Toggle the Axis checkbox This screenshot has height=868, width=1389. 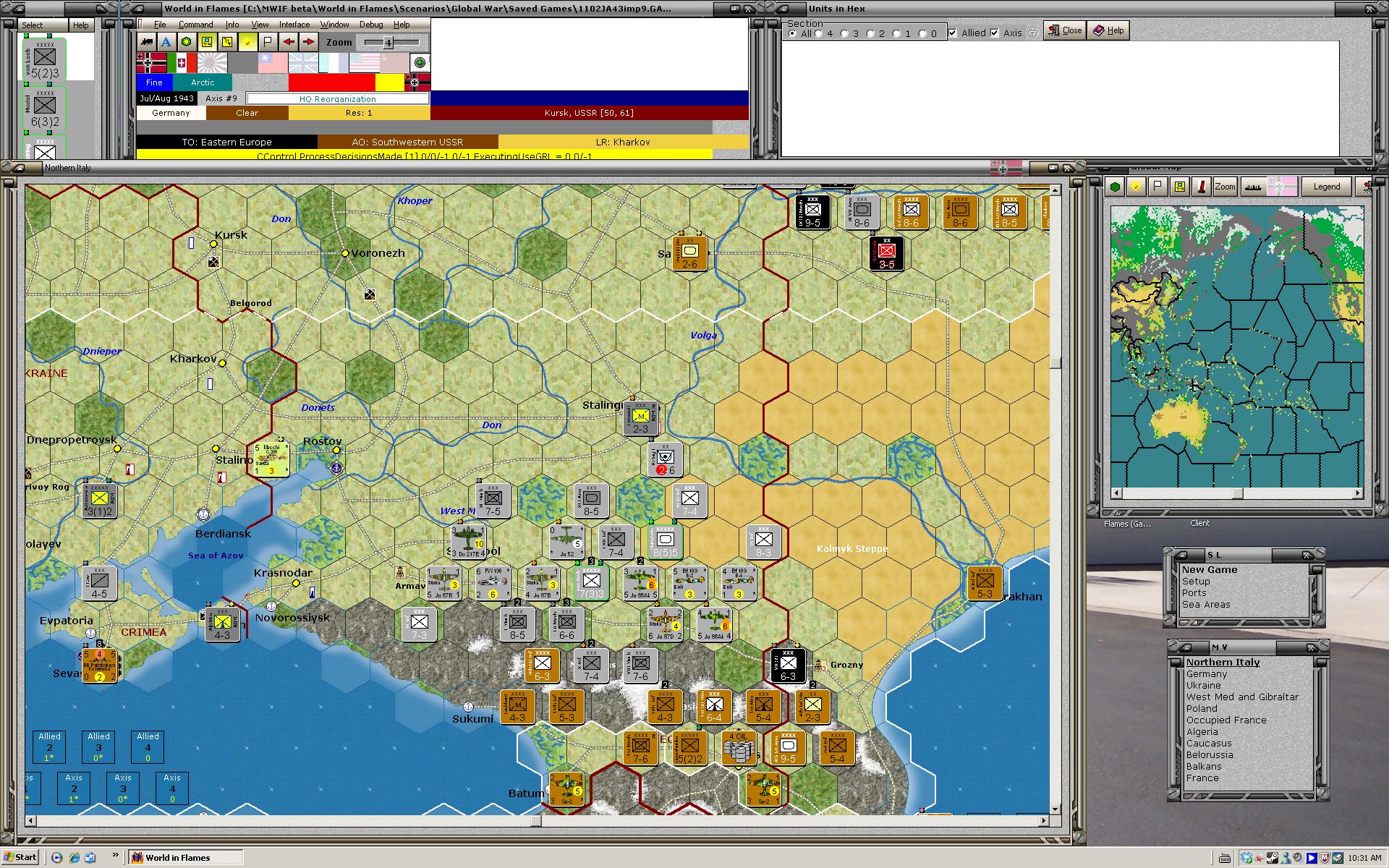pos(995,33)
